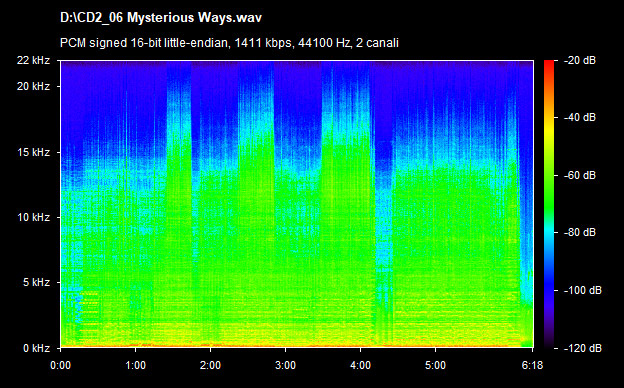Click the -120 dB label at scale bottom
This screenshot has width=624, height=388.
tap(583, 349)
